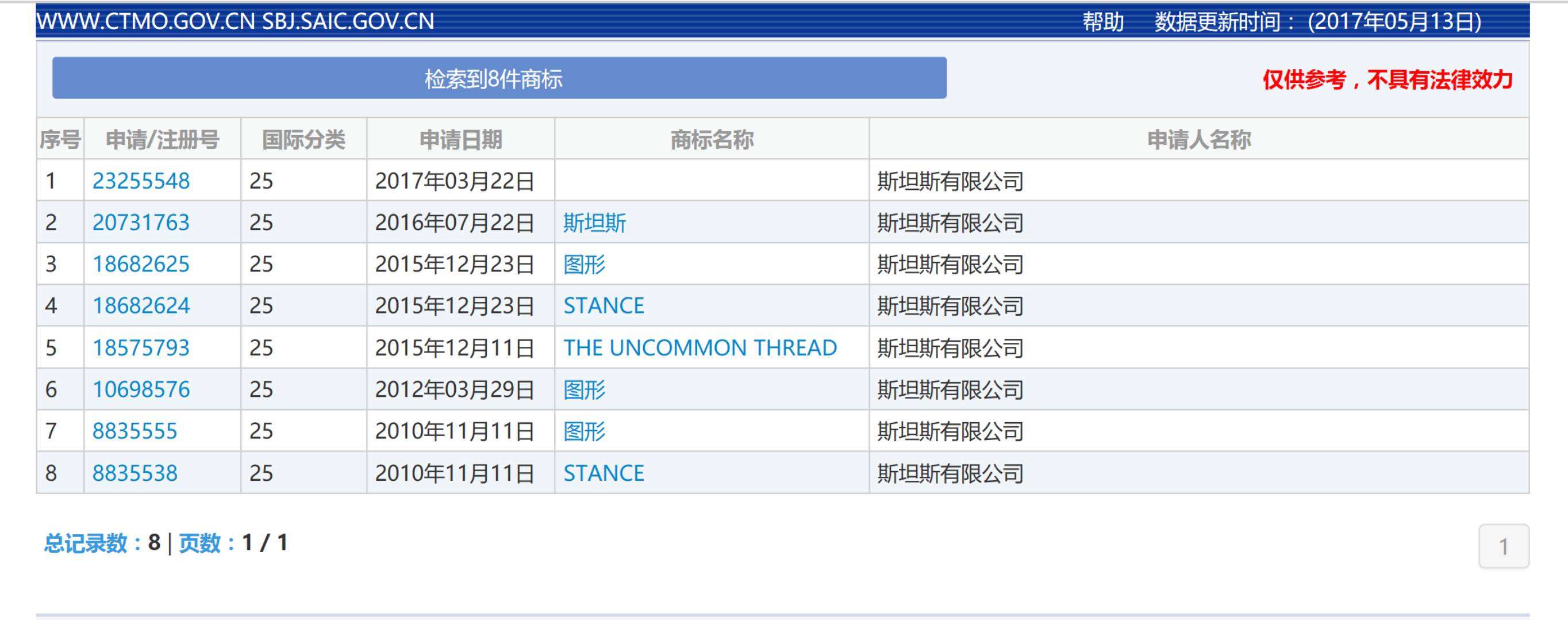The height and width of the screenshot is (620, 1568).
Task: Click the 斯坦斯 trademark name link
Action: tap(595, 223)
